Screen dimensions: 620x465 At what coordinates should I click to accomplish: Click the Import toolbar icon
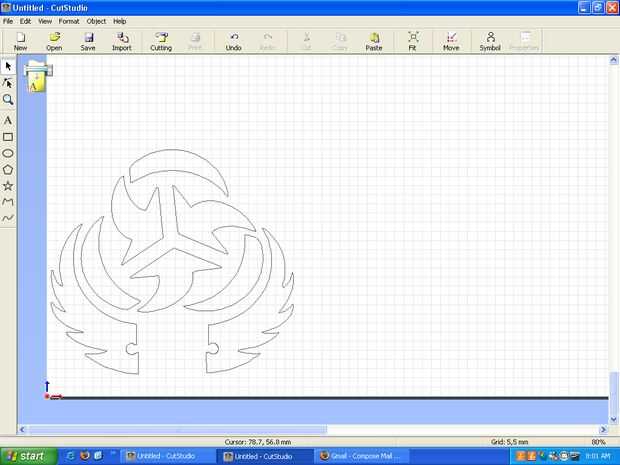coord(122,41)
